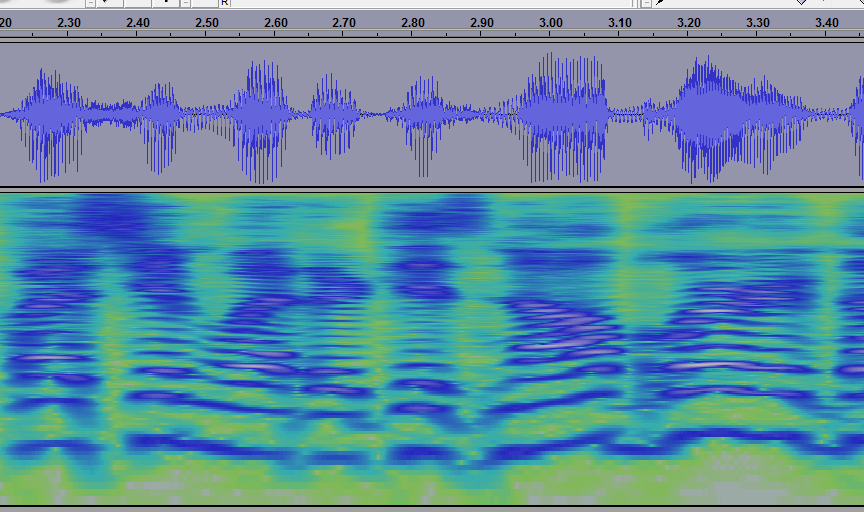This screenshot has height=512, width=864.
Task: Click the 3.20 mark on the timeline ruler
Action: tap(689, 23)
